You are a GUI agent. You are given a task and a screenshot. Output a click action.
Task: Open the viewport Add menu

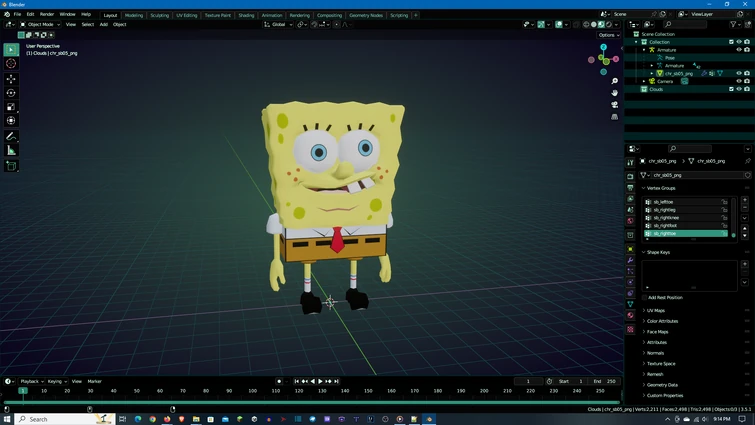[x=104, y=25]
